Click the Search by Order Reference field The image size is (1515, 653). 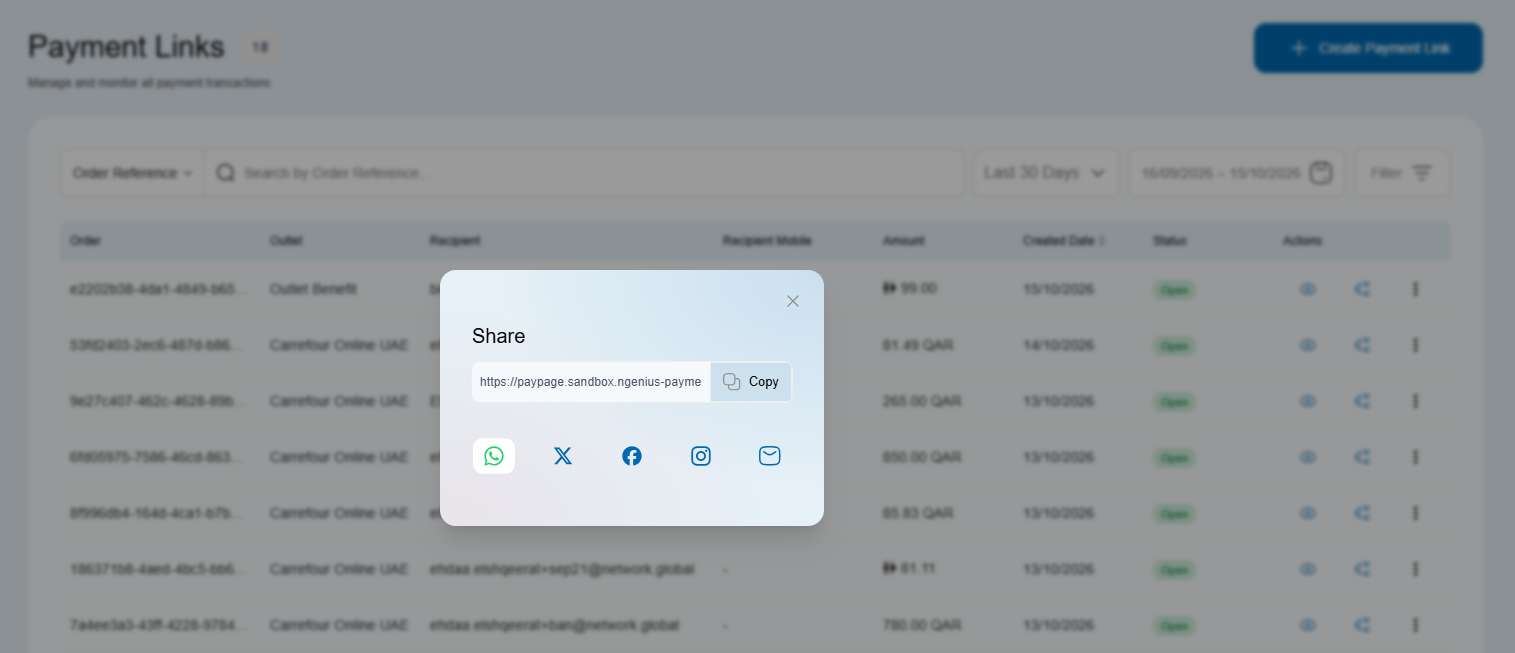(x=584, y=173)
